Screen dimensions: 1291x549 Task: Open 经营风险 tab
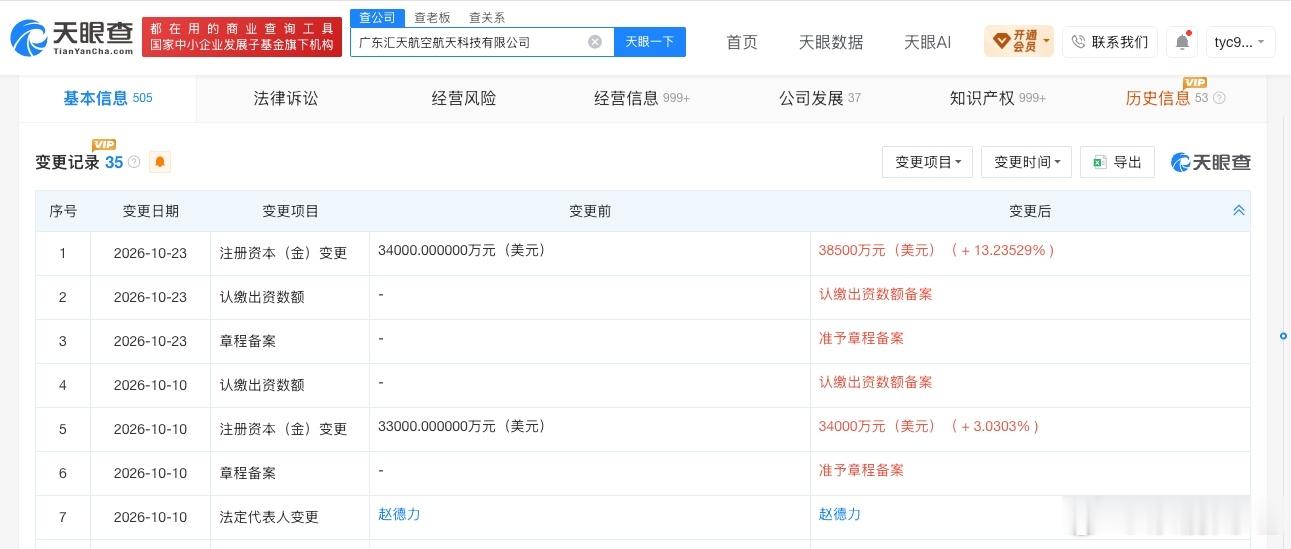pos(464,98)
